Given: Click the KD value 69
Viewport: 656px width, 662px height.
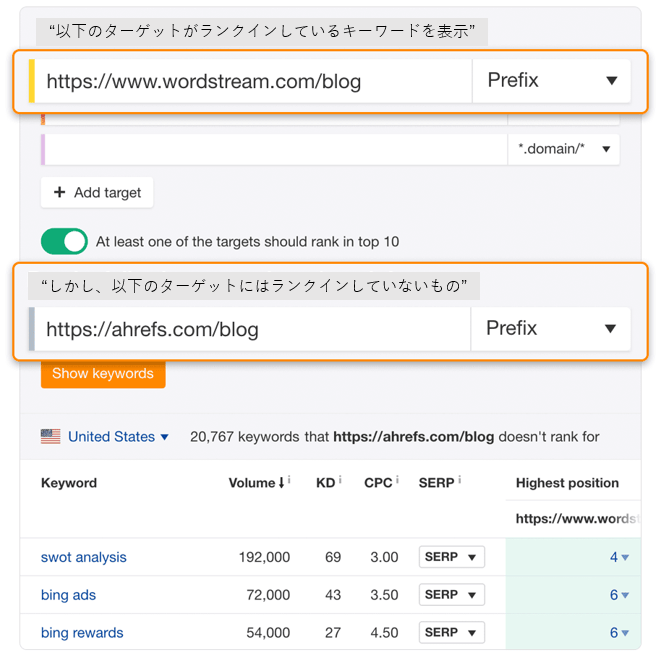Looking at the screenshot, I should coord(333,557).
